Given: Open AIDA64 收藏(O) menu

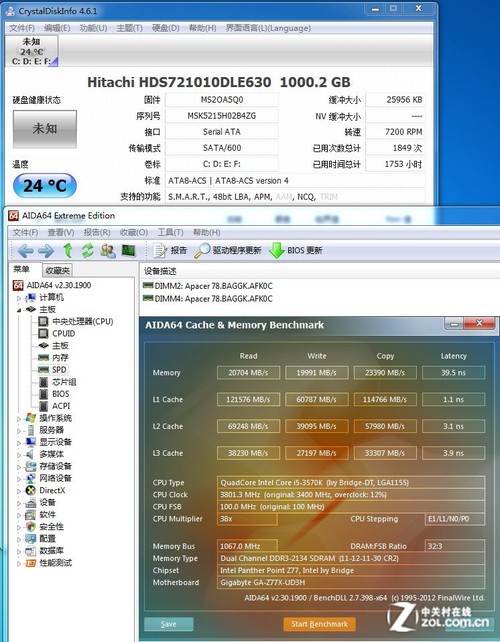Looking at the screenshot, I should pos(134,233).
